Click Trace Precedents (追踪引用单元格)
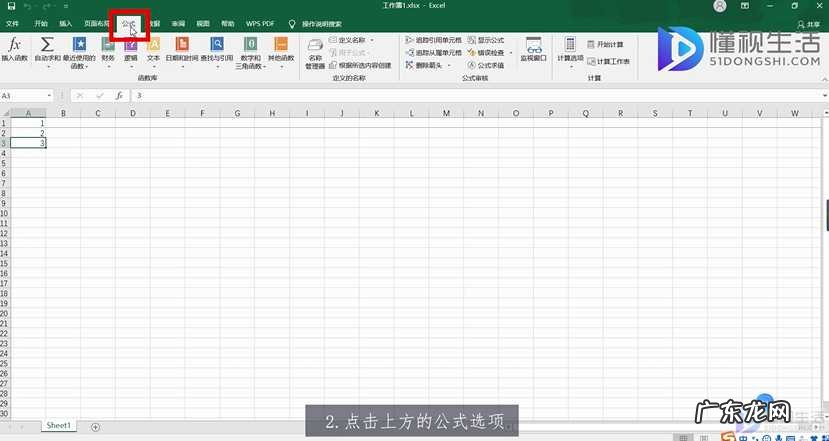Image resolution: width=829 pixels, height=441 pixels. [x=433, y=40]
